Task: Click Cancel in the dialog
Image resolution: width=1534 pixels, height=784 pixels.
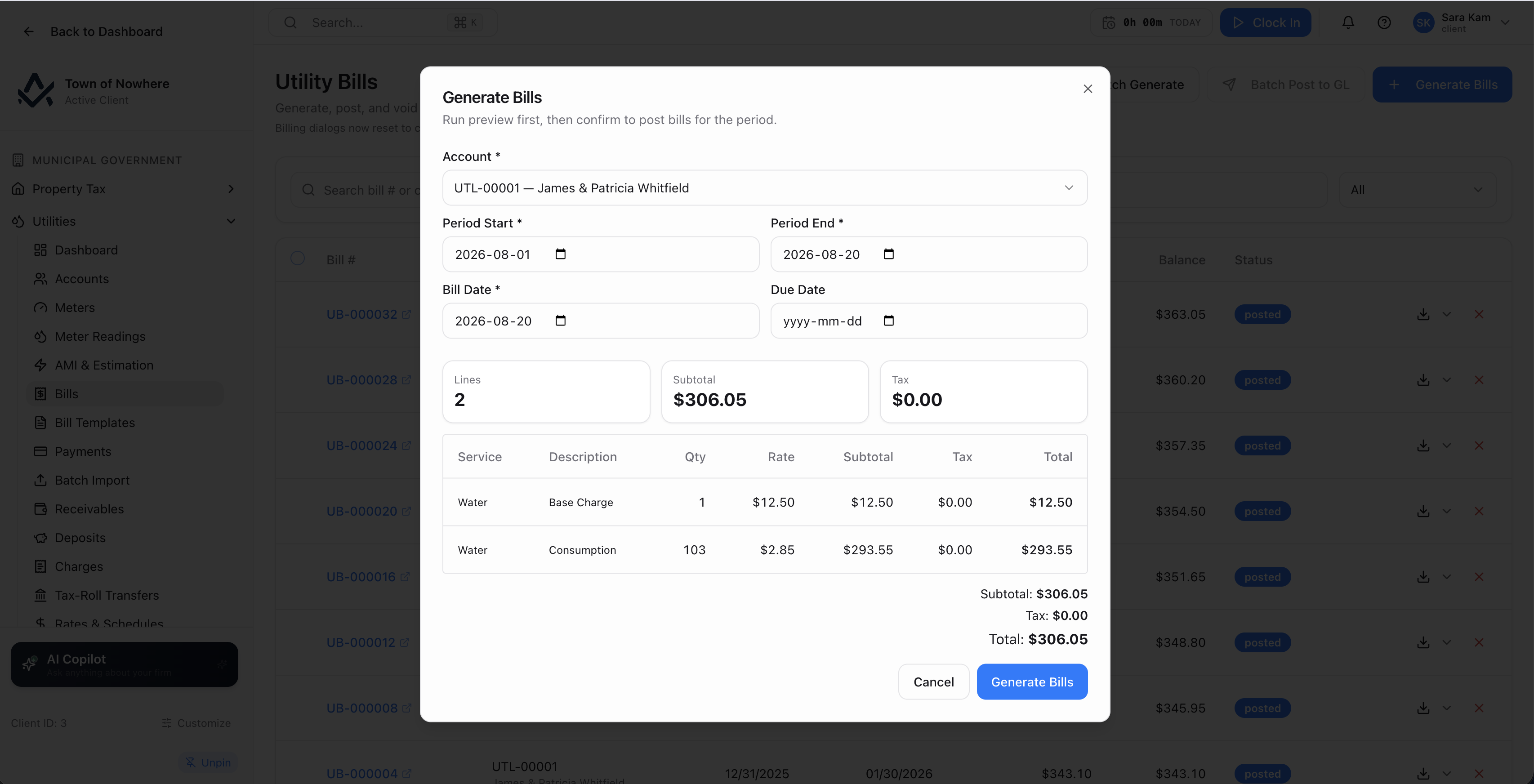Action: click(933, 682)
